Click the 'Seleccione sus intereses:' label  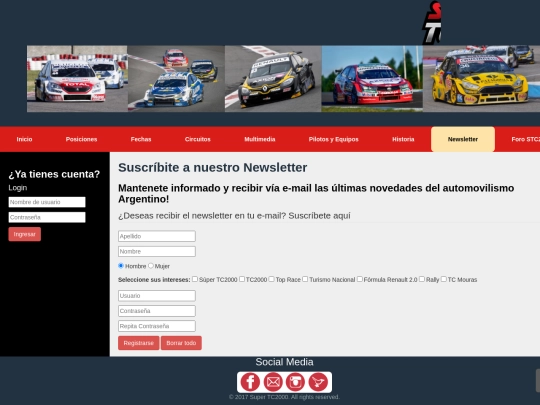[154, 280]
